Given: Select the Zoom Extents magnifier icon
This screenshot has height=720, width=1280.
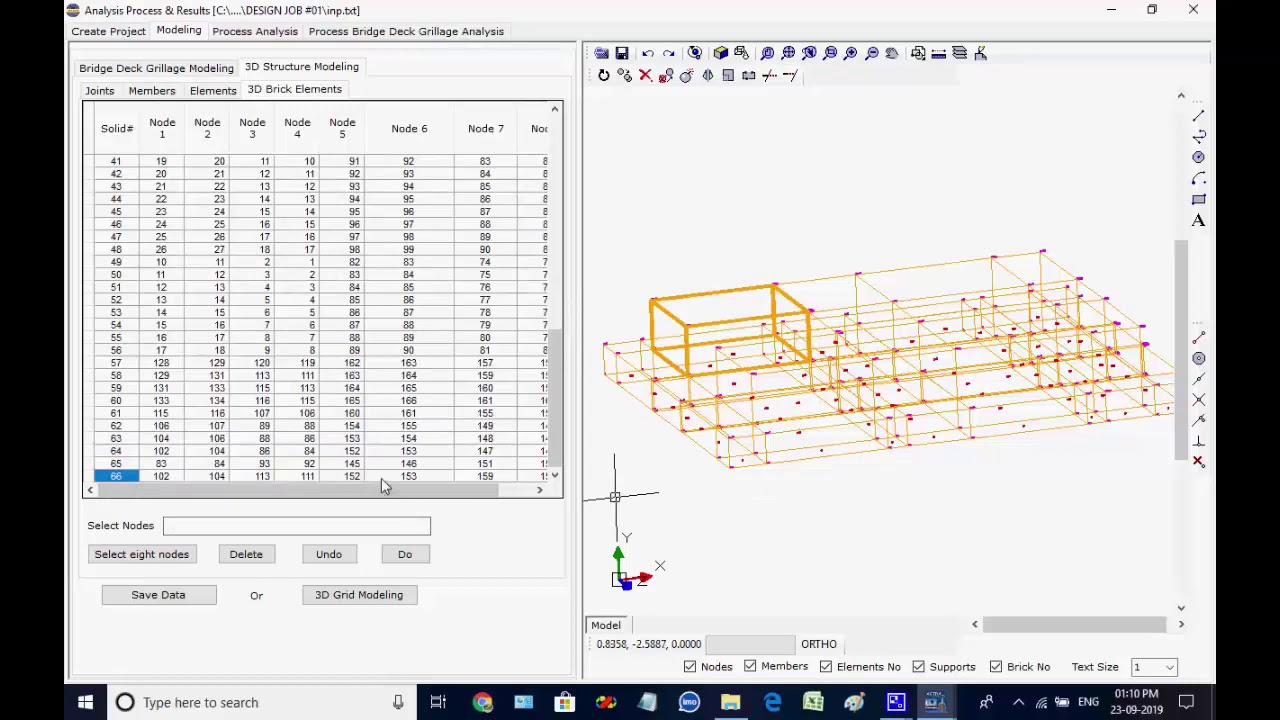Looking at the screenshot, I should pyautogui.click(x=788, y=53).
